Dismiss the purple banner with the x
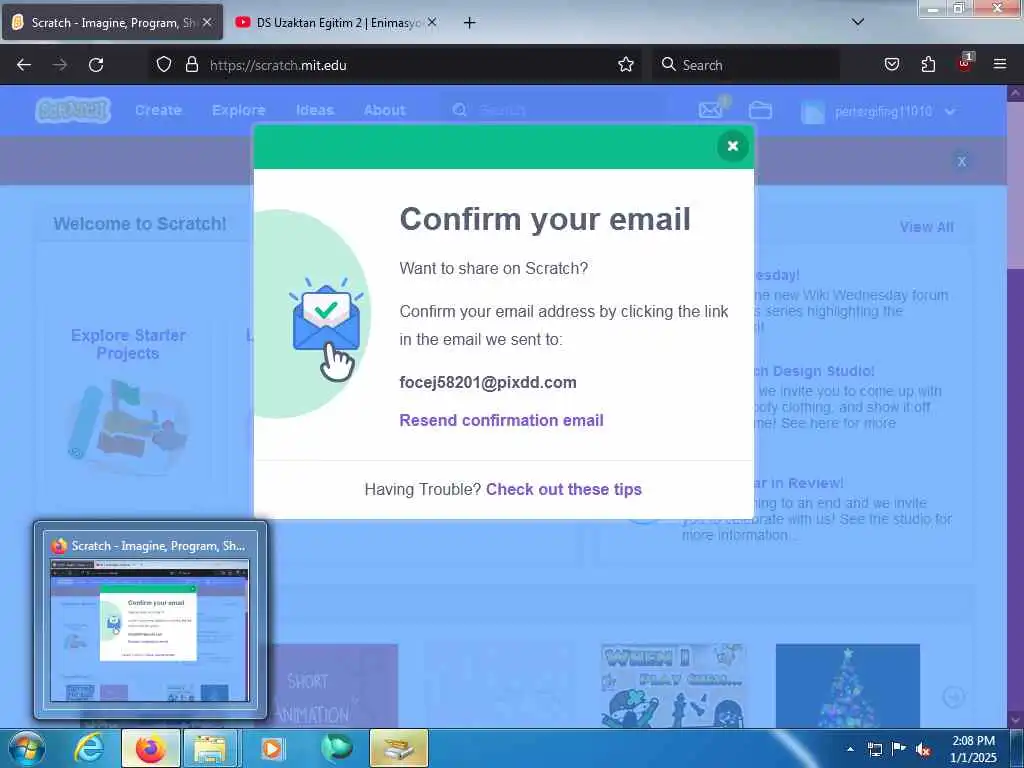Viewport: 1024px width, 768px height. 961,161
